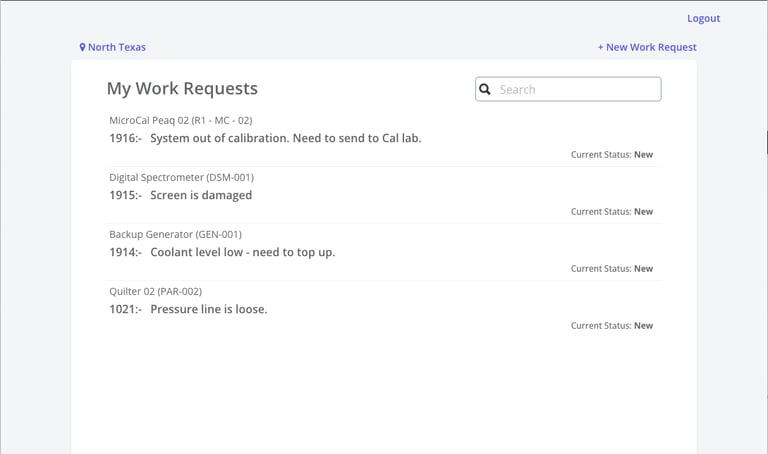Click Current Status New for request 1916
This screenshot has height=454, width=768.
click(x=612, y=155)
